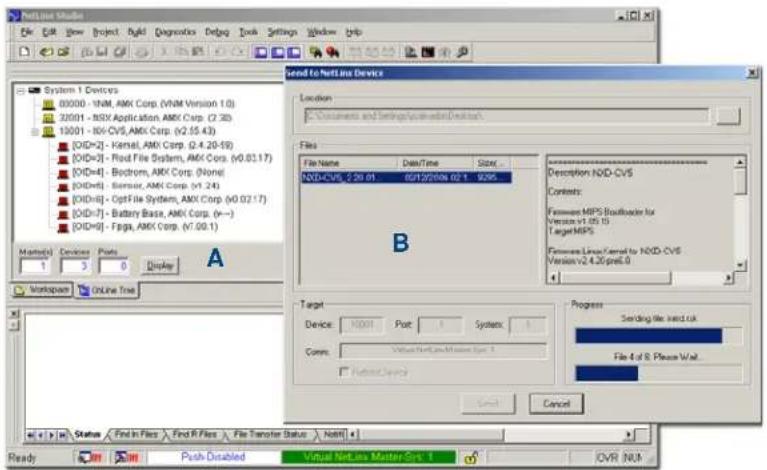This screenshot has height=470, width=767.
Task: Open the Project menu
Action: 105,32
